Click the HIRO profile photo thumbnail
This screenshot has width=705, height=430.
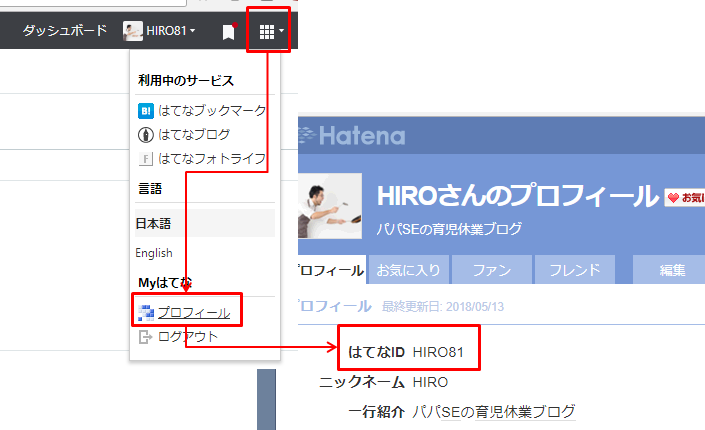coord(330,206)
